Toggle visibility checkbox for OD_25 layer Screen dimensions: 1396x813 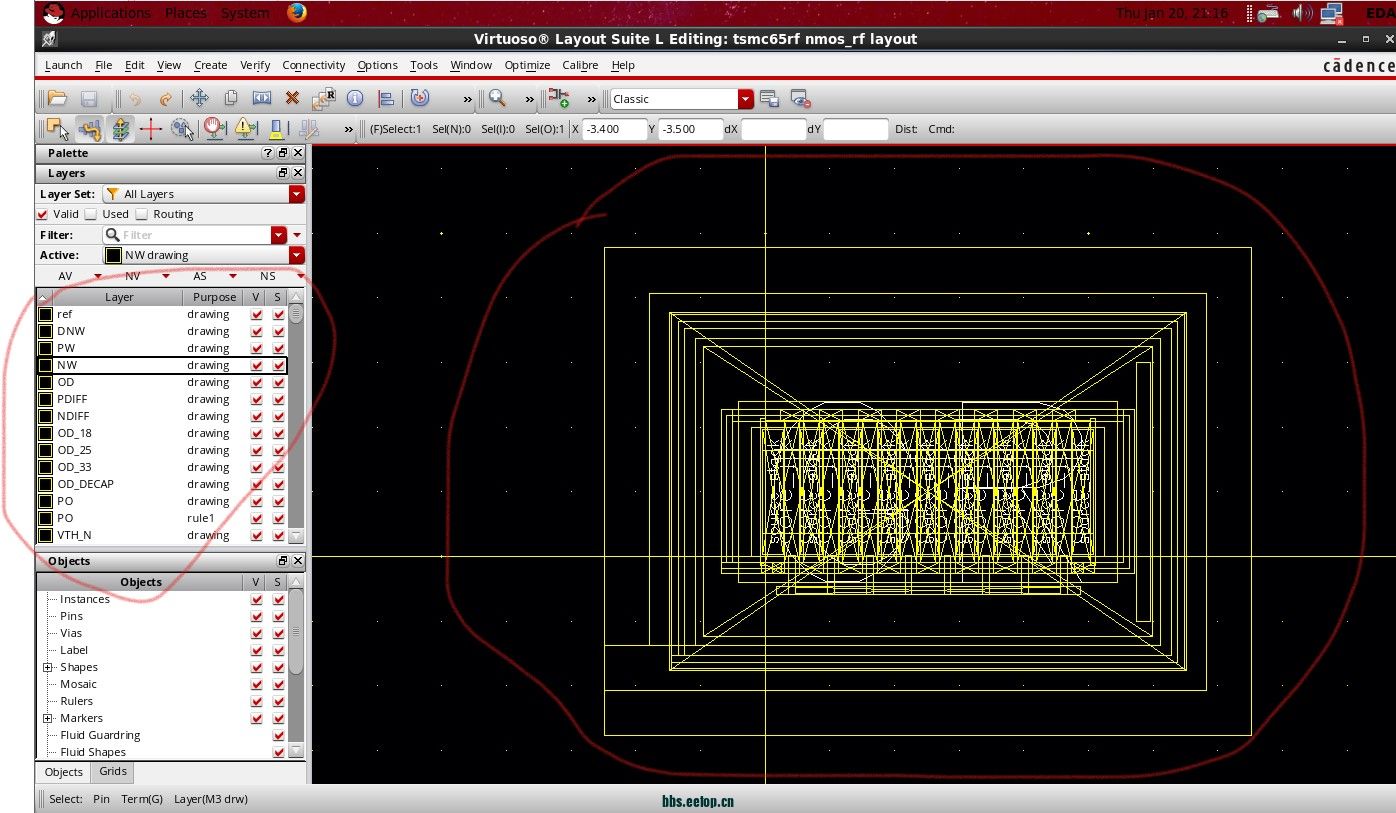pos(257,450)
